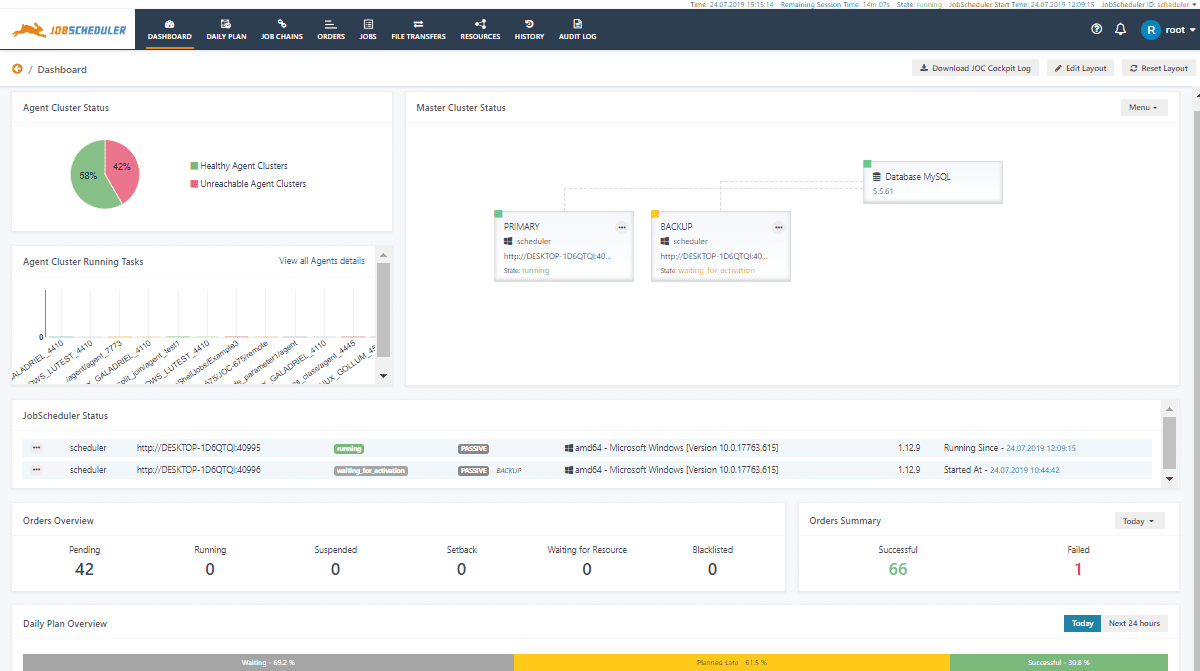Open the PRIMARY node ellipsis menu
The height and width of the screenshot is (671, 1200).
pyautogui.click(x=621, y=227)
